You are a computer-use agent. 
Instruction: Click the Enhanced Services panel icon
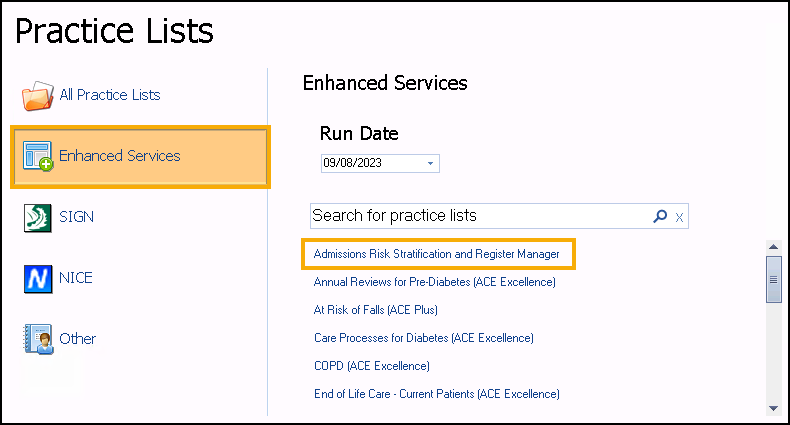pyautogui.click(x=37, y=156)
